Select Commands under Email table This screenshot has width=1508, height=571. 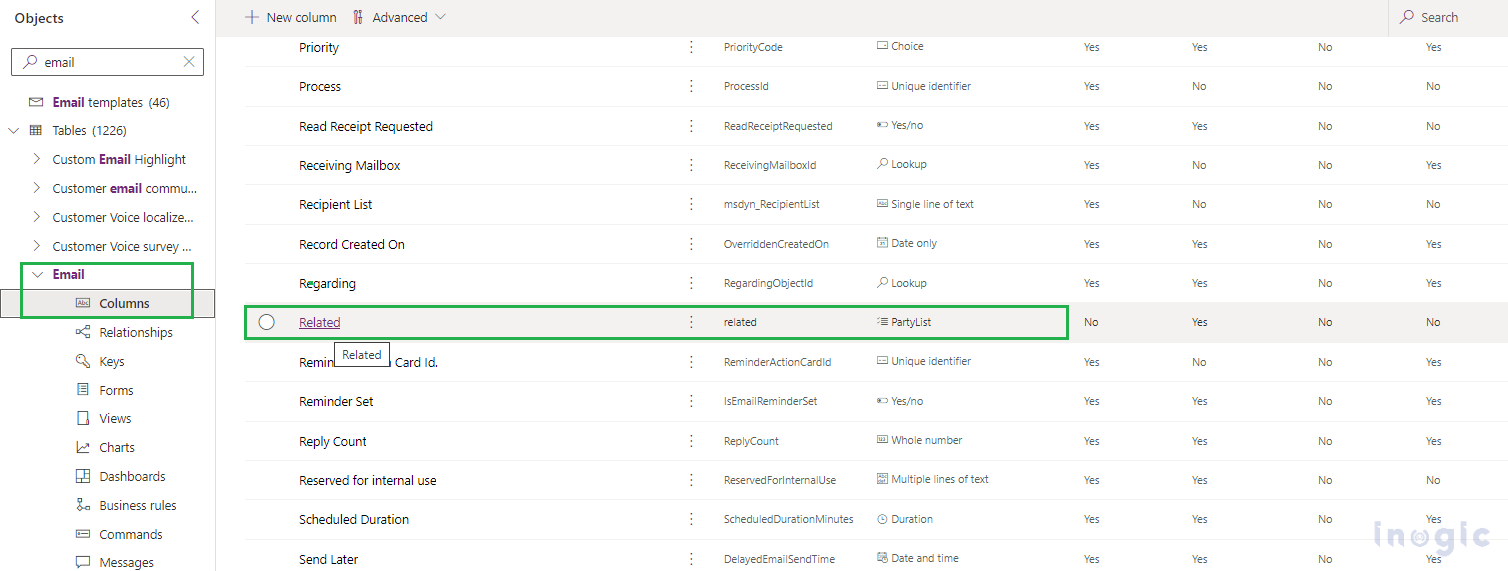click(130, 534)
